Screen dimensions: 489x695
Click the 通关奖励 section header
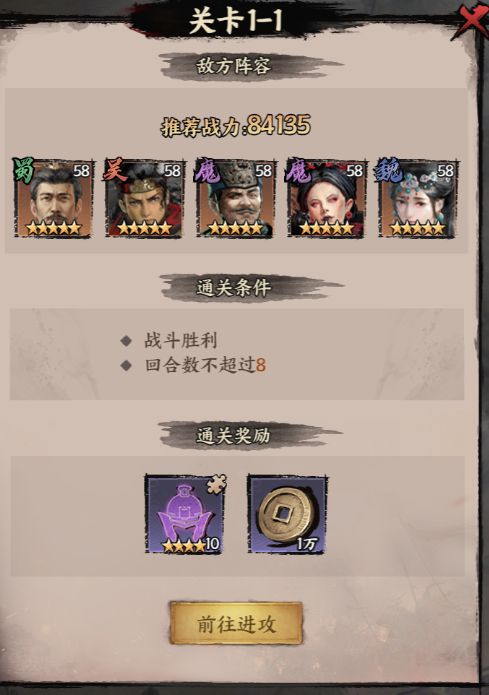234,436
